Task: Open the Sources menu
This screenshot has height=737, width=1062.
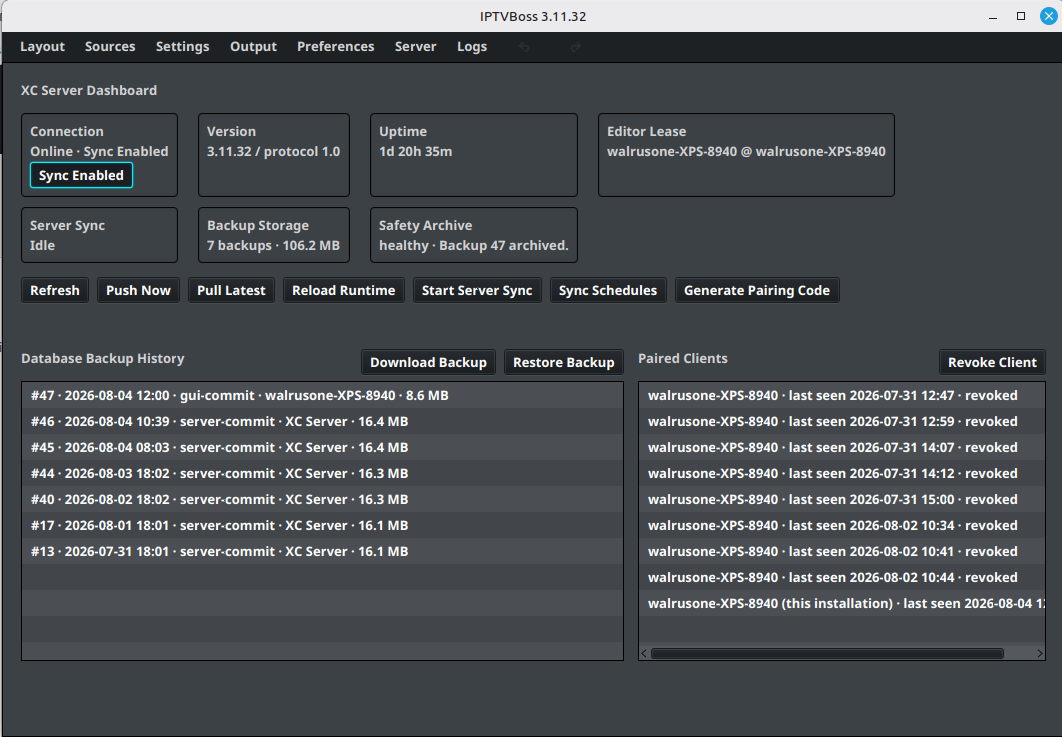Action: pos(110,47)
